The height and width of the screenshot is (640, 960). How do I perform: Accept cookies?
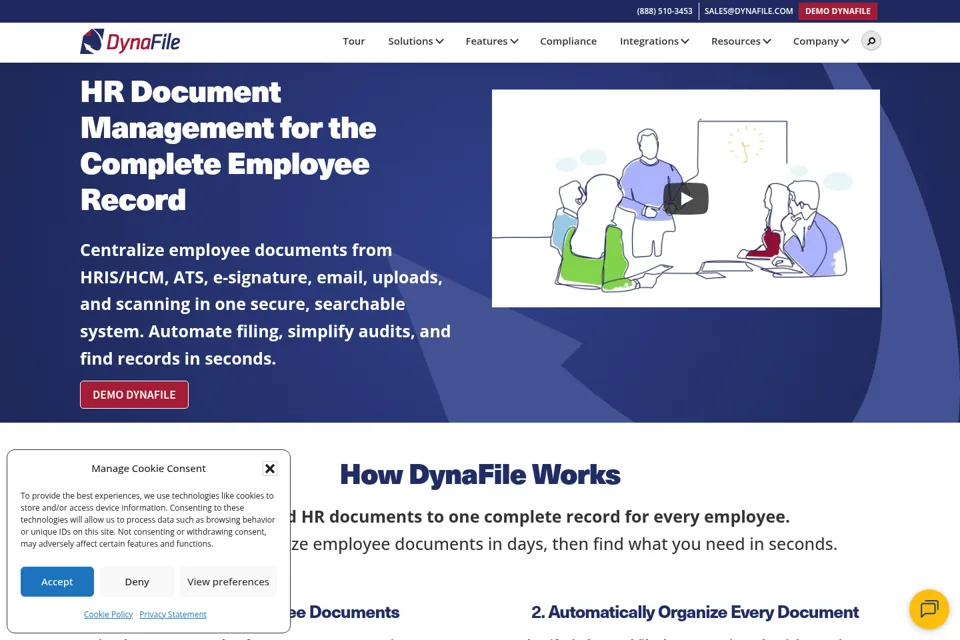point(57,582)
